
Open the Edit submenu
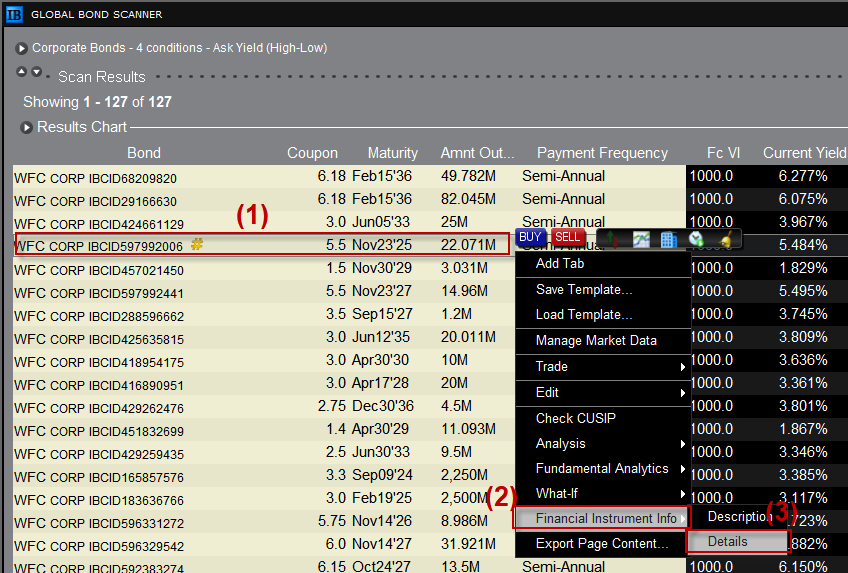click(604, 392)
